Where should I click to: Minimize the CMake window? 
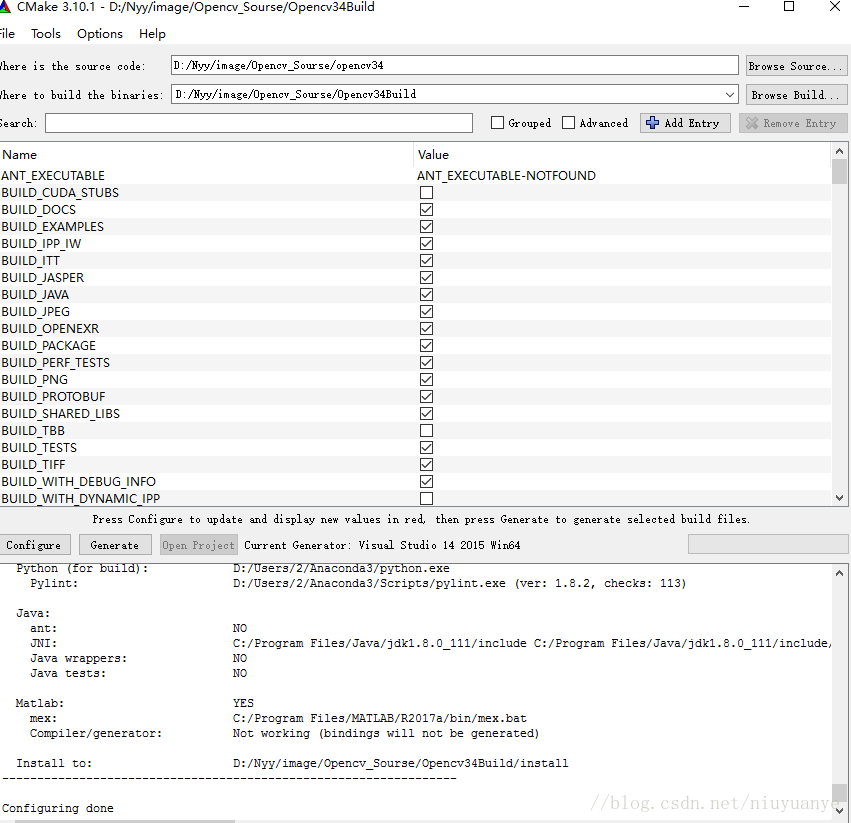coord(744,7)
